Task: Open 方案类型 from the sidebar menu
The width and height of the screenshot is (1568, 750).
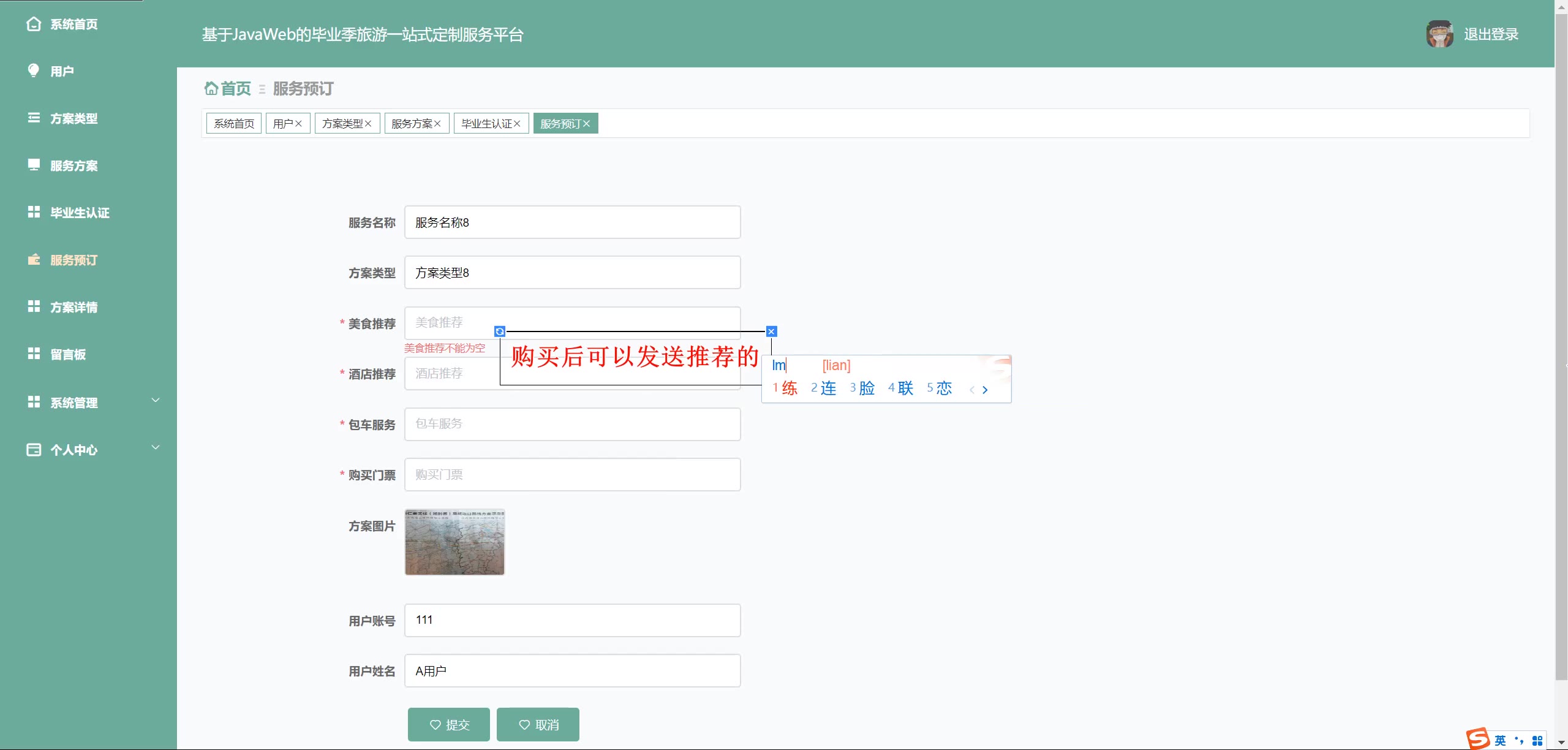Action: (x=73, y=118)
